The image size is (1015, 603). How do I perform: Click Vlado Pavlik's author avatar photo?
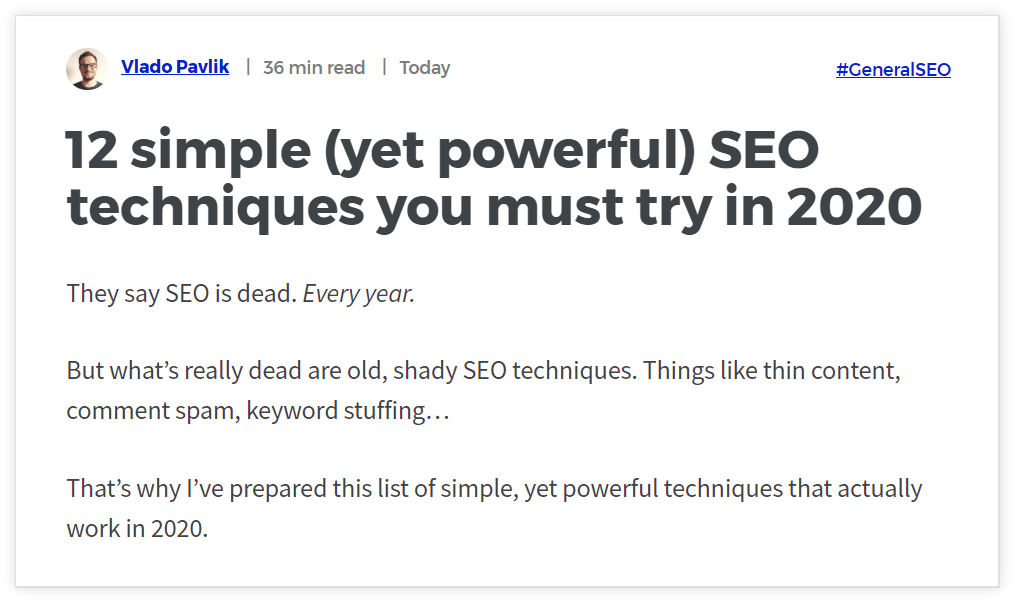coord(87,69)
